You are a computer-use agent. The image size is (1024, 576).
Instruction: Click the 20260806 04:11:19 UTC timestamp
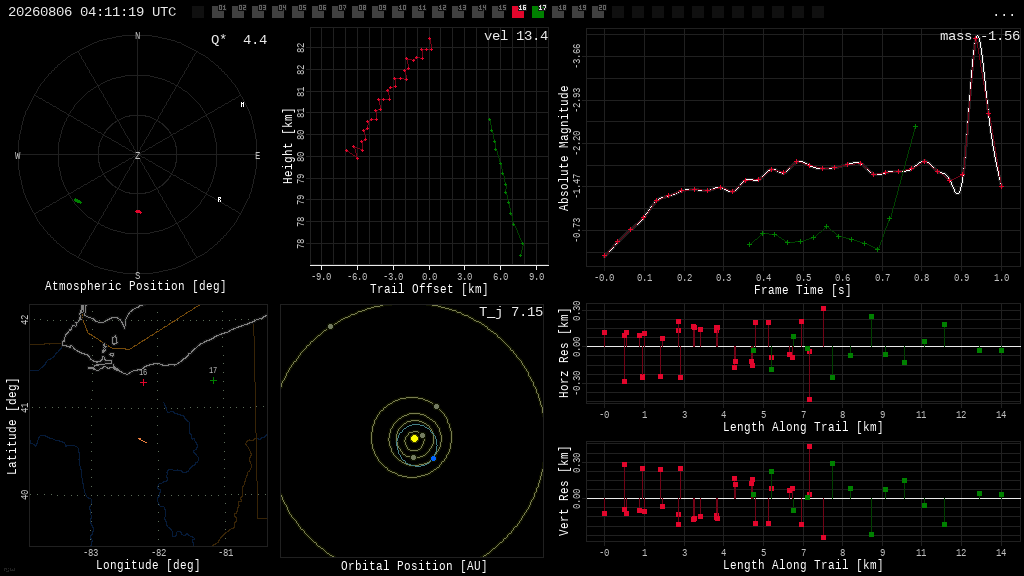pos(92,12)
